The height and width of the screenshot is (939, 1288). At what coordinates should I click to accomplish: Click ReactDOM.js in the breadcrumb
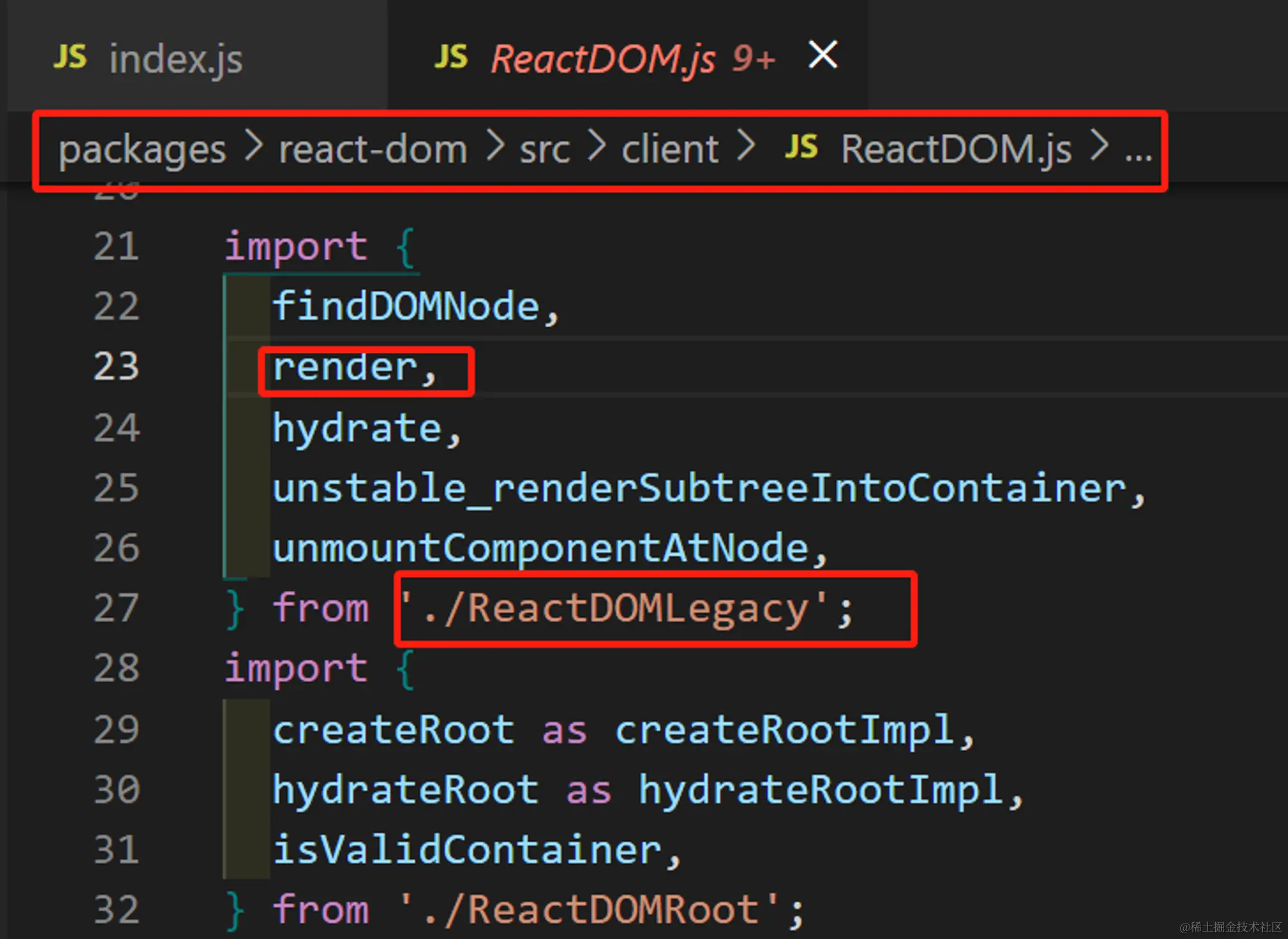[956, 149]
